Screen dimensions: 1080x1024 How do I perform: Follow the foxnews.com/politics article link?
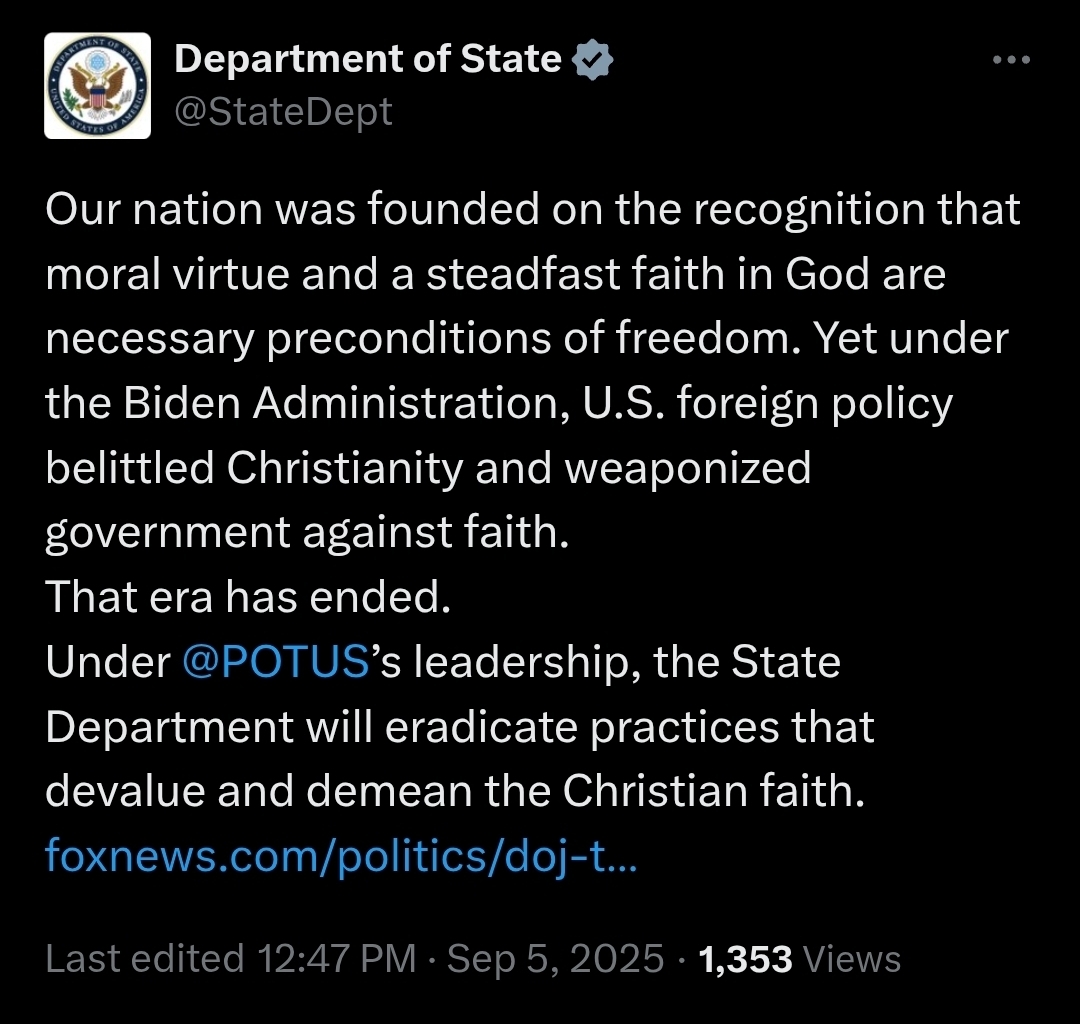341,857
